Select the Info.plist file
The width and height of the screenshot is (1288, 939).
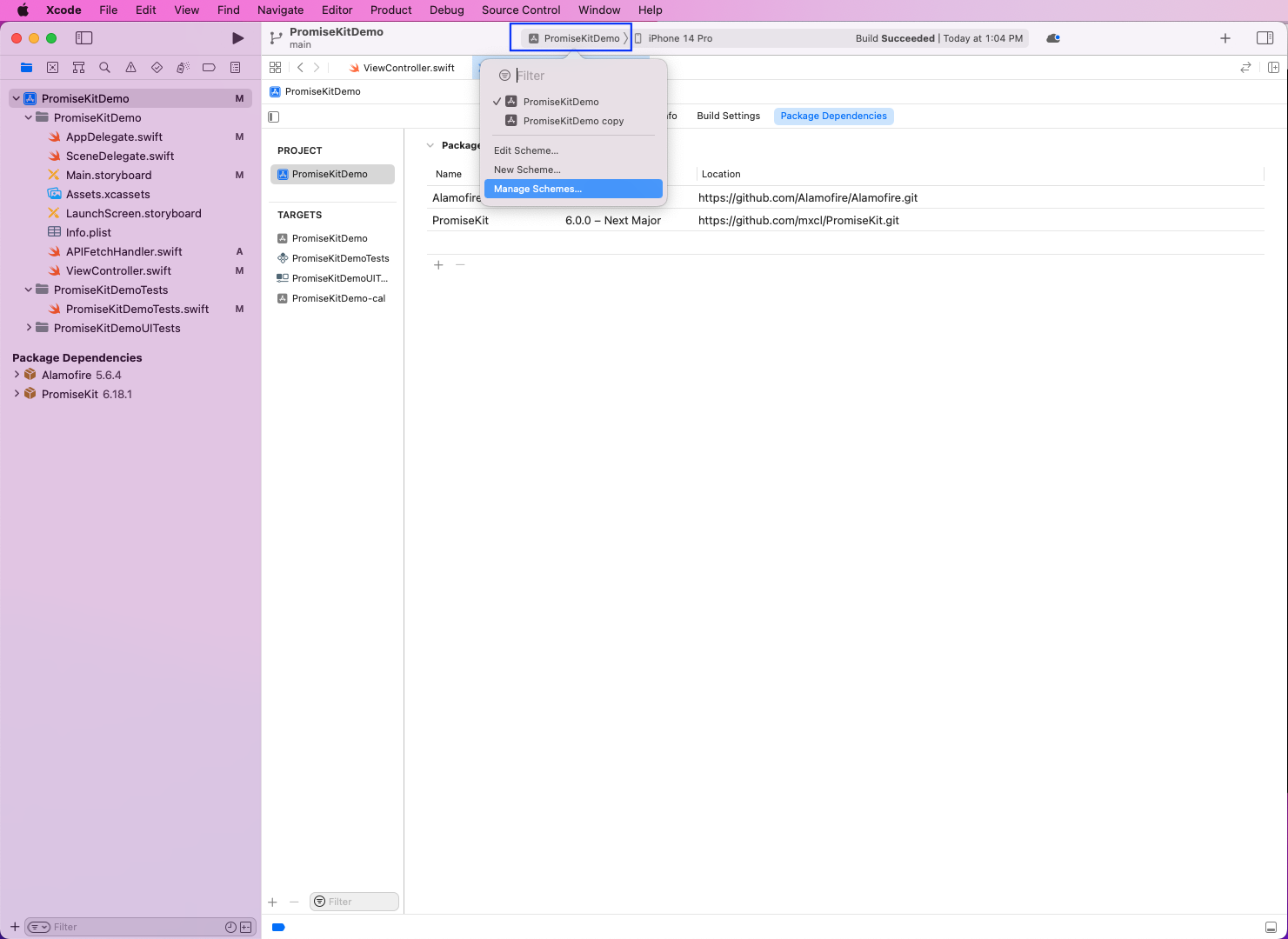[x=89, y=232]
